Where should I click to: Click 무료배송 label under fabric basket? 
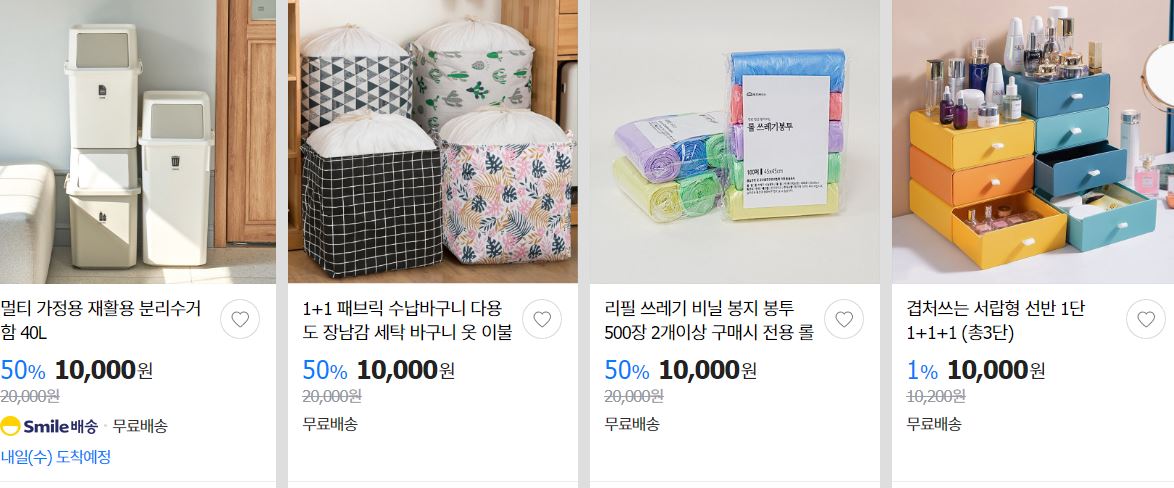[330, 424]
